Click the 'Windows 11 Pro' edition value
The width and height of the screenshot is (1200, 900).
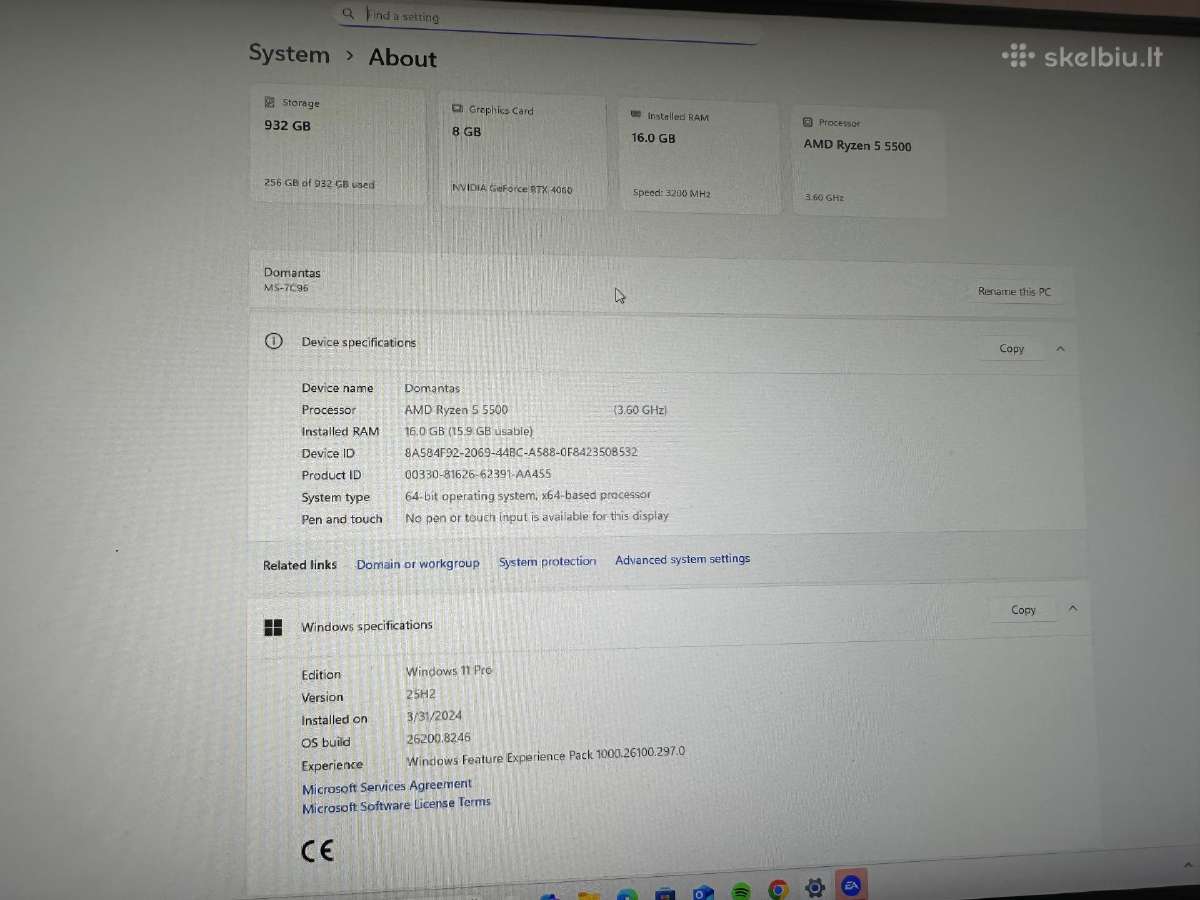(x=449, y=671)
